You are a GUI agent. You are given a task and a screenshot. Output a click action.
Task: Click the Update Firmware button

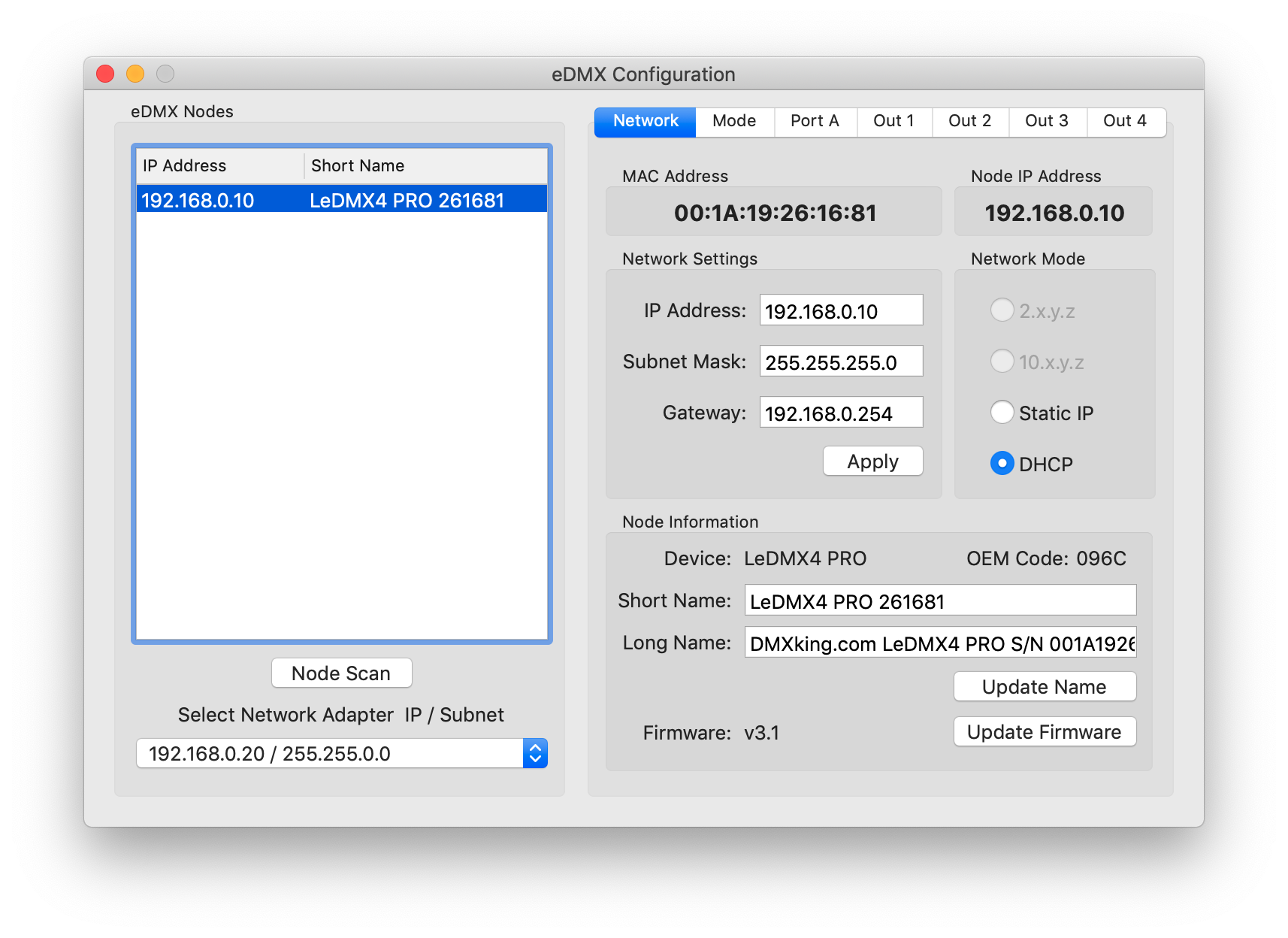pos(1045,731)
